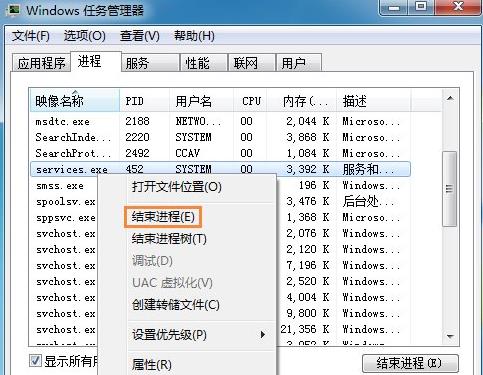The image size is (483, 375).
Task: Click memory value 2,044 K
Action: [308, 121]
